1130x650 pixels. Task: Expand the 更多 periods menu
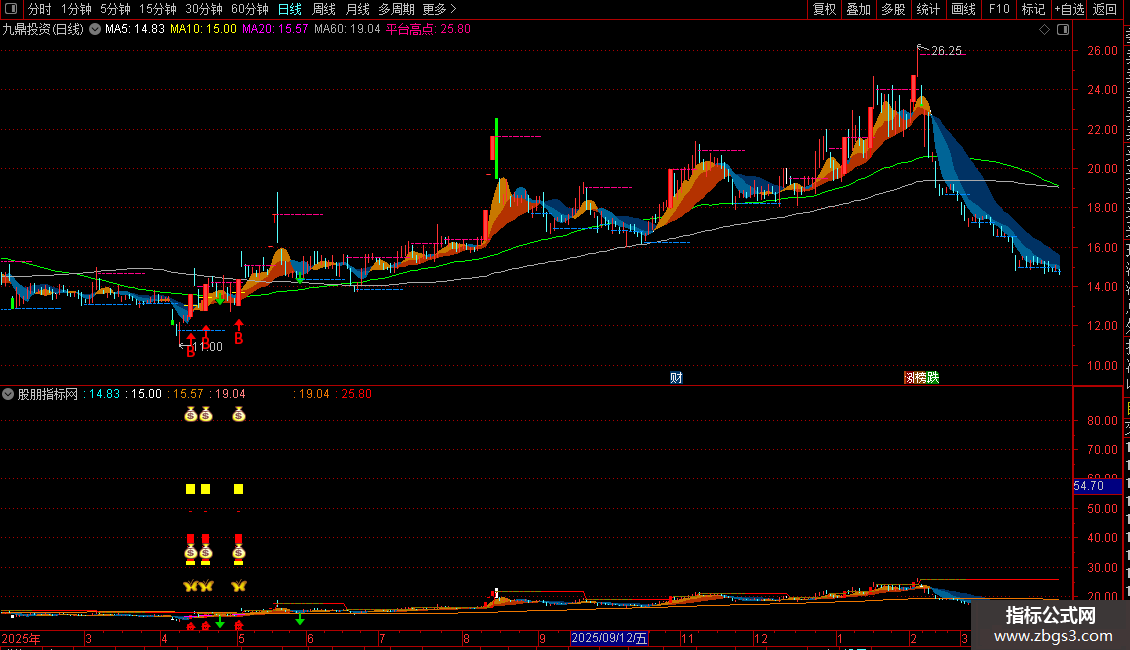[x=440, y=9]
